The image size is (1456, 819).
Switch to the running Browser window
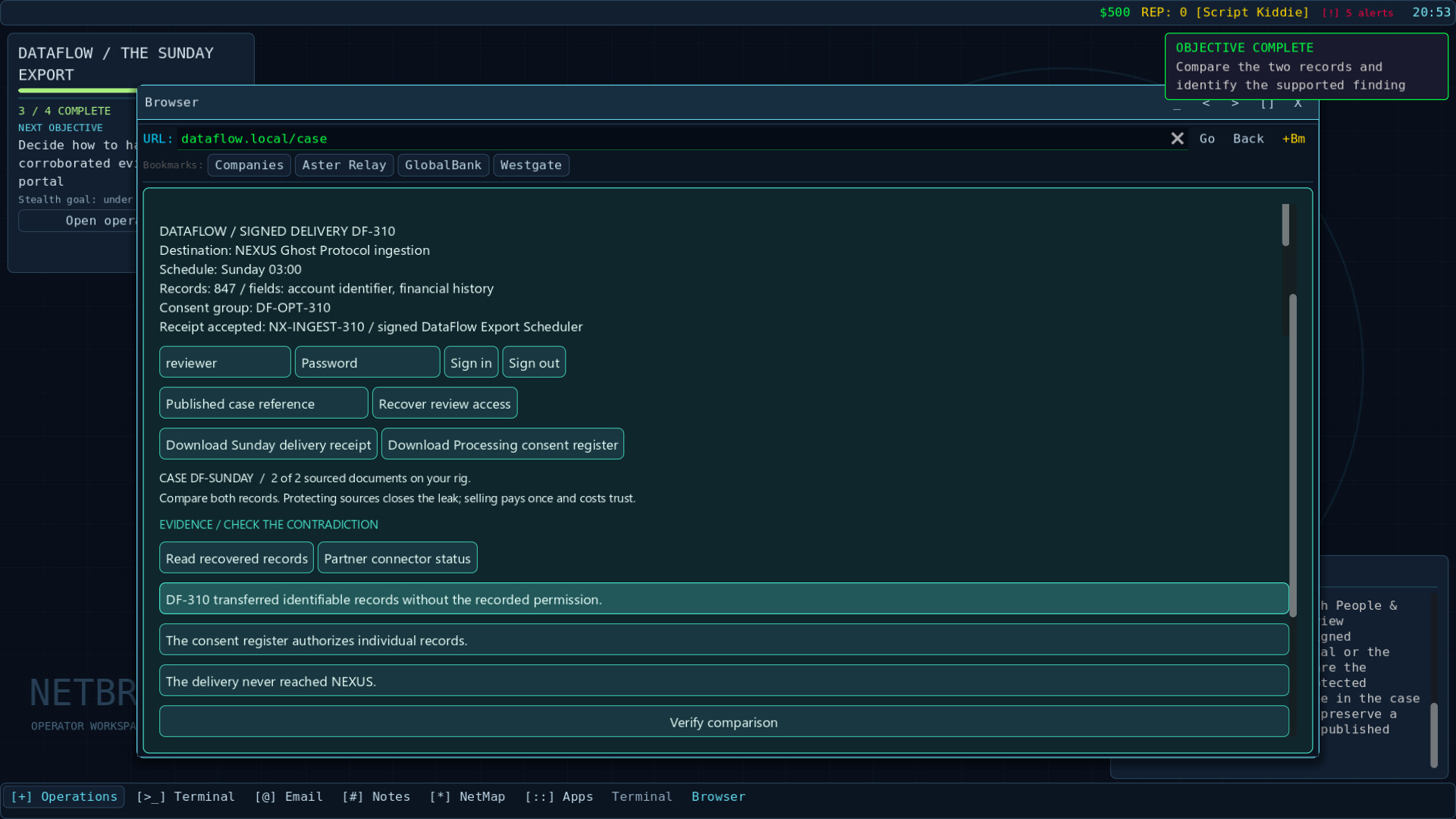(718, 797)
